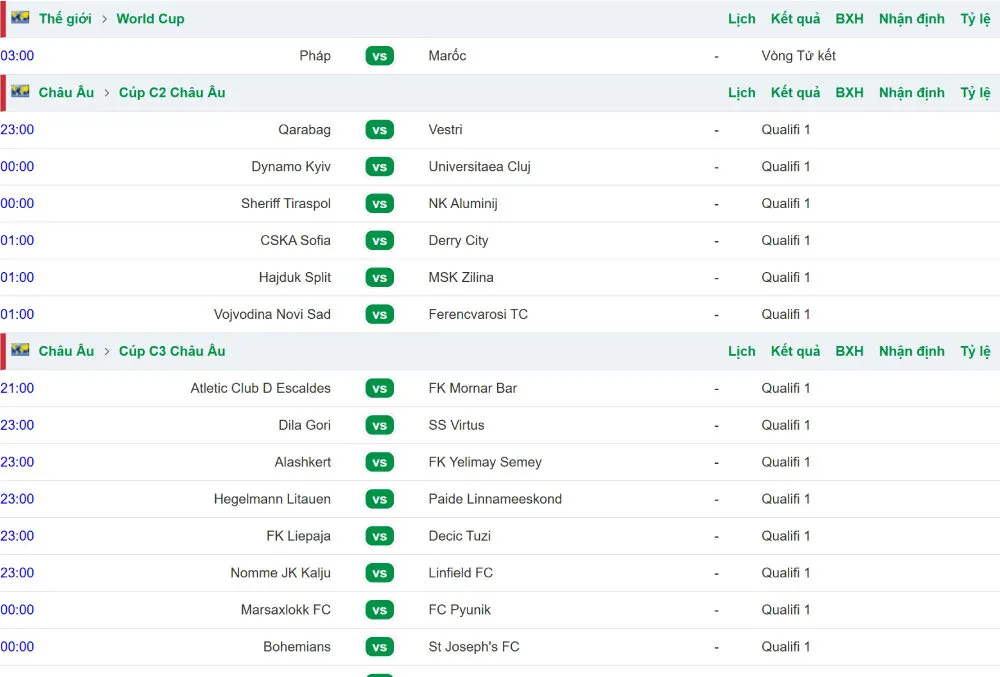The image size is (1000, 677).
Task: Click Qualifi 1 label in Bohemians row
Action: click(x=786, y=648)
